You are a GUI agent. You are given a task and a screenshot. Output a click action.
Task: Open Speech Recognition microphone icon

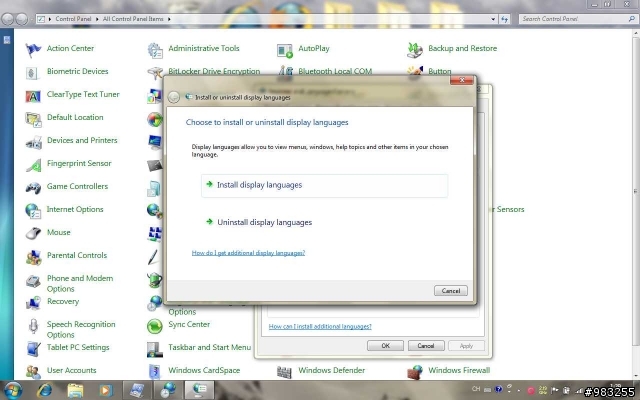33,326
